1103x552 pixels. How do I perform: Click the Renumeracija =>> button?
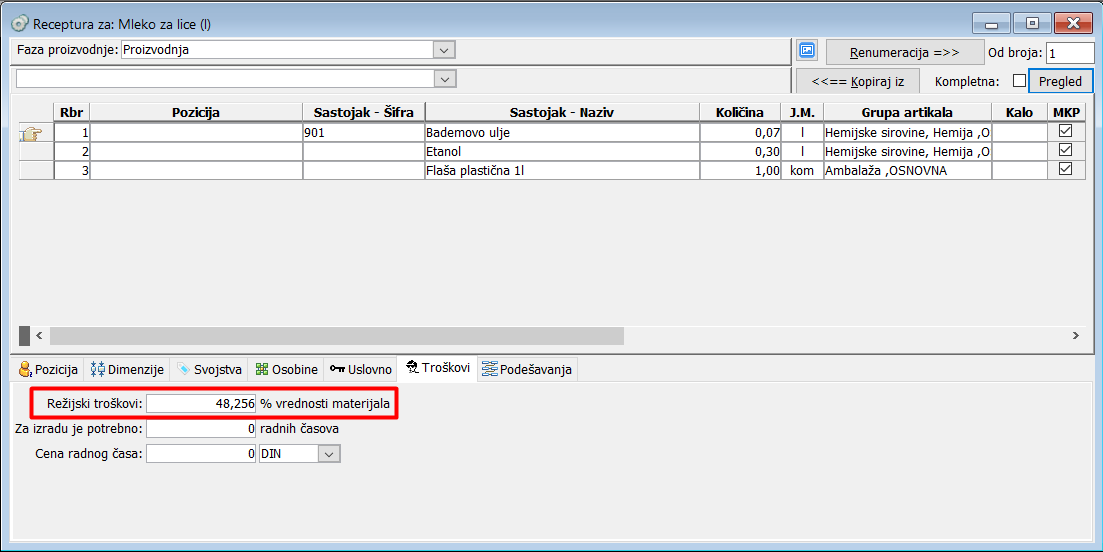pyautogui.click(x=905, y=53)
